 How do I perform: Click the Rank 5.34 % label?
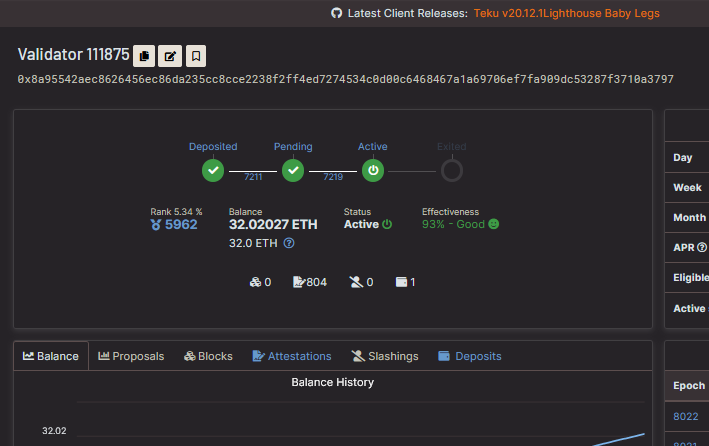click(176, 212)
